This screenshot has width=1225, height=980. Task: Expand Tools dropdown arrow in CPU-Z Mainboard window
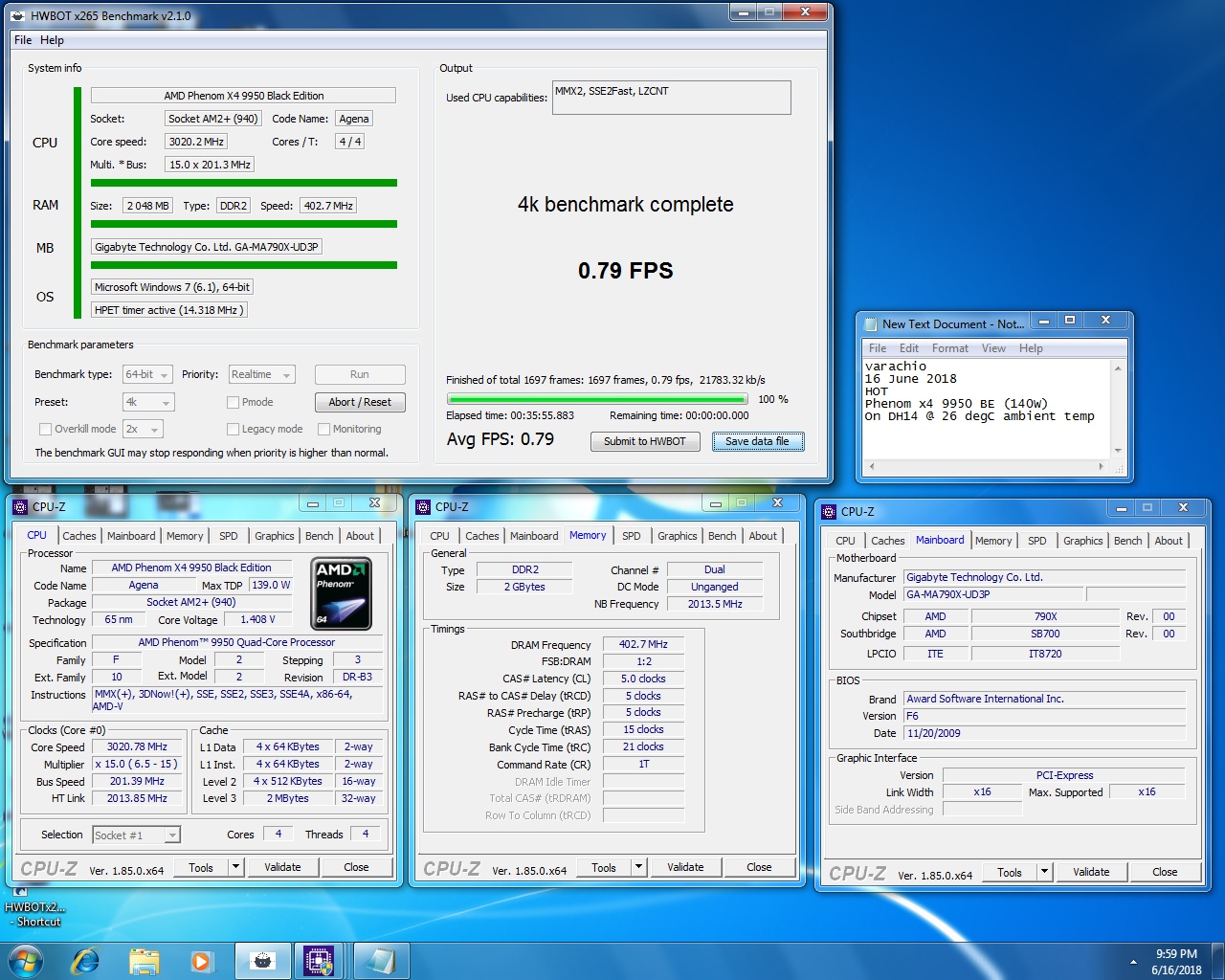tap(1044, 872)
